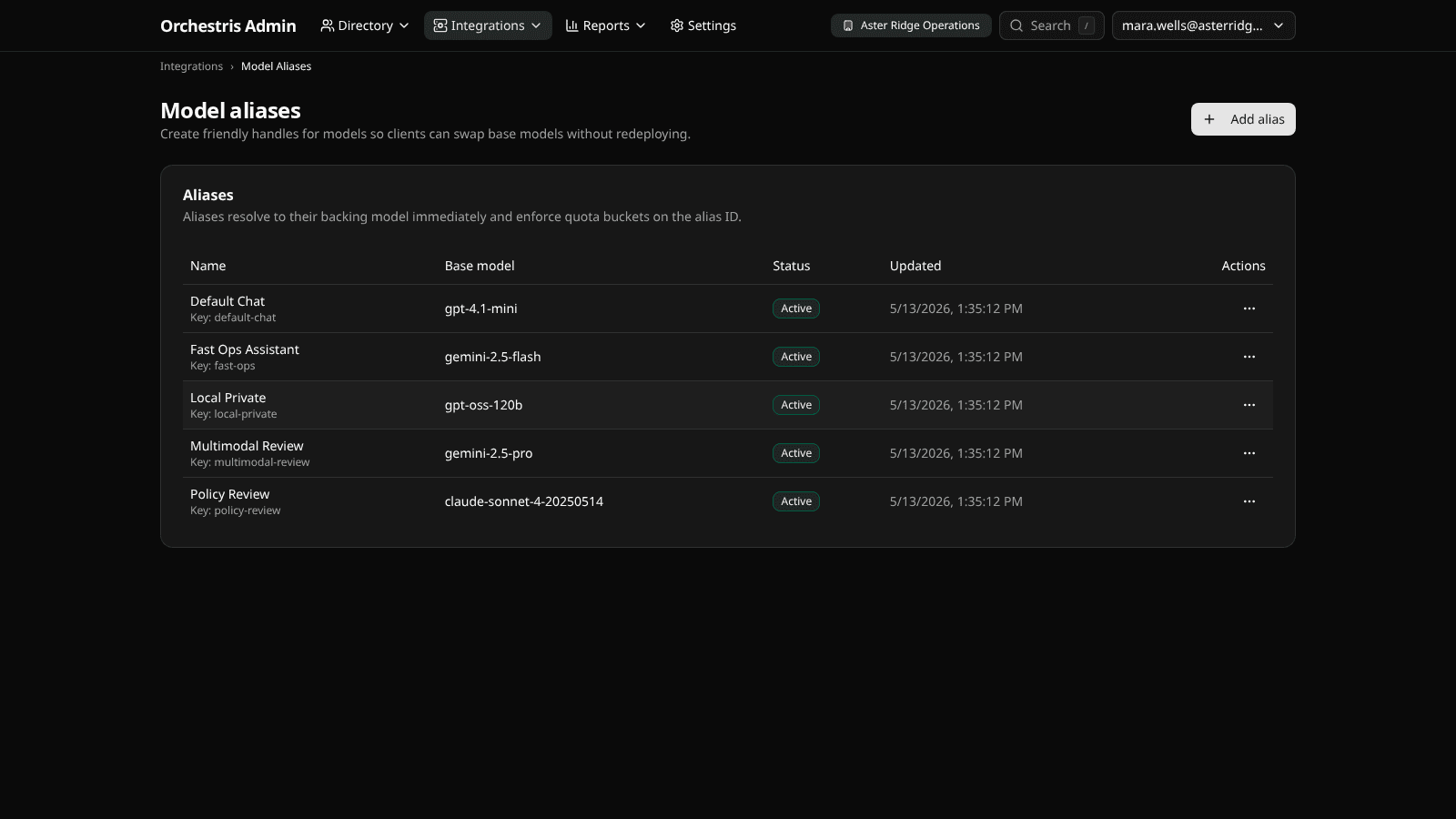The width and height of the screenshot is (1456, 819).
Task: Click the Reports bar chart icon
Action: pos(571,25)
